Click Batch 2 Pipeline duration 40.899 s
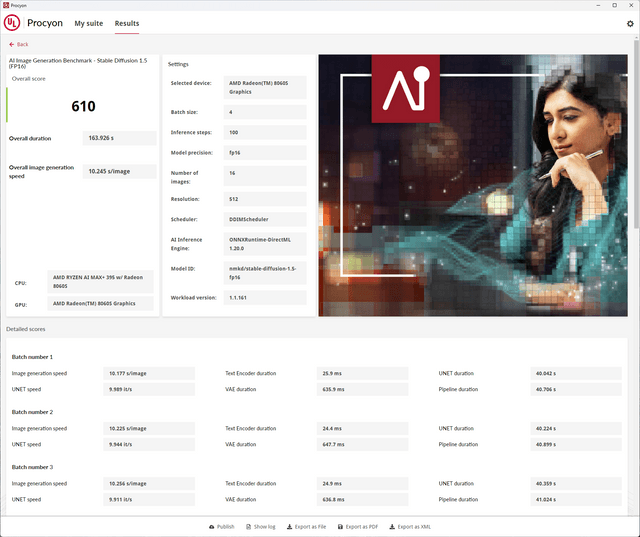 [x=576, y=444]
